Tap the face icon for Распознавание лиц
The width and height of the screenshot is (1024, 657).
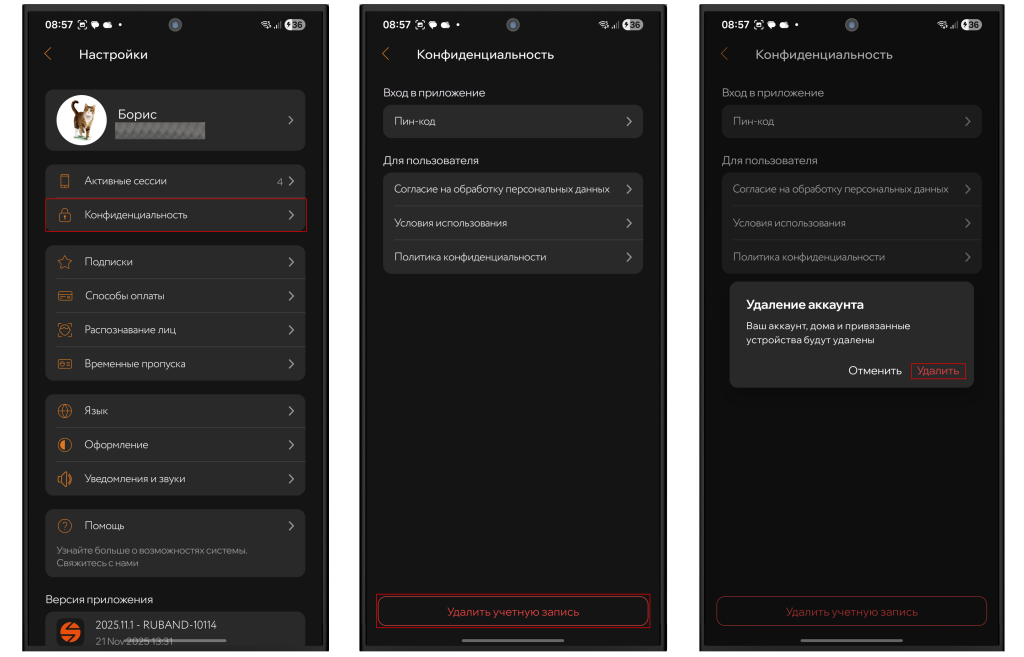(x=65, y=330)
